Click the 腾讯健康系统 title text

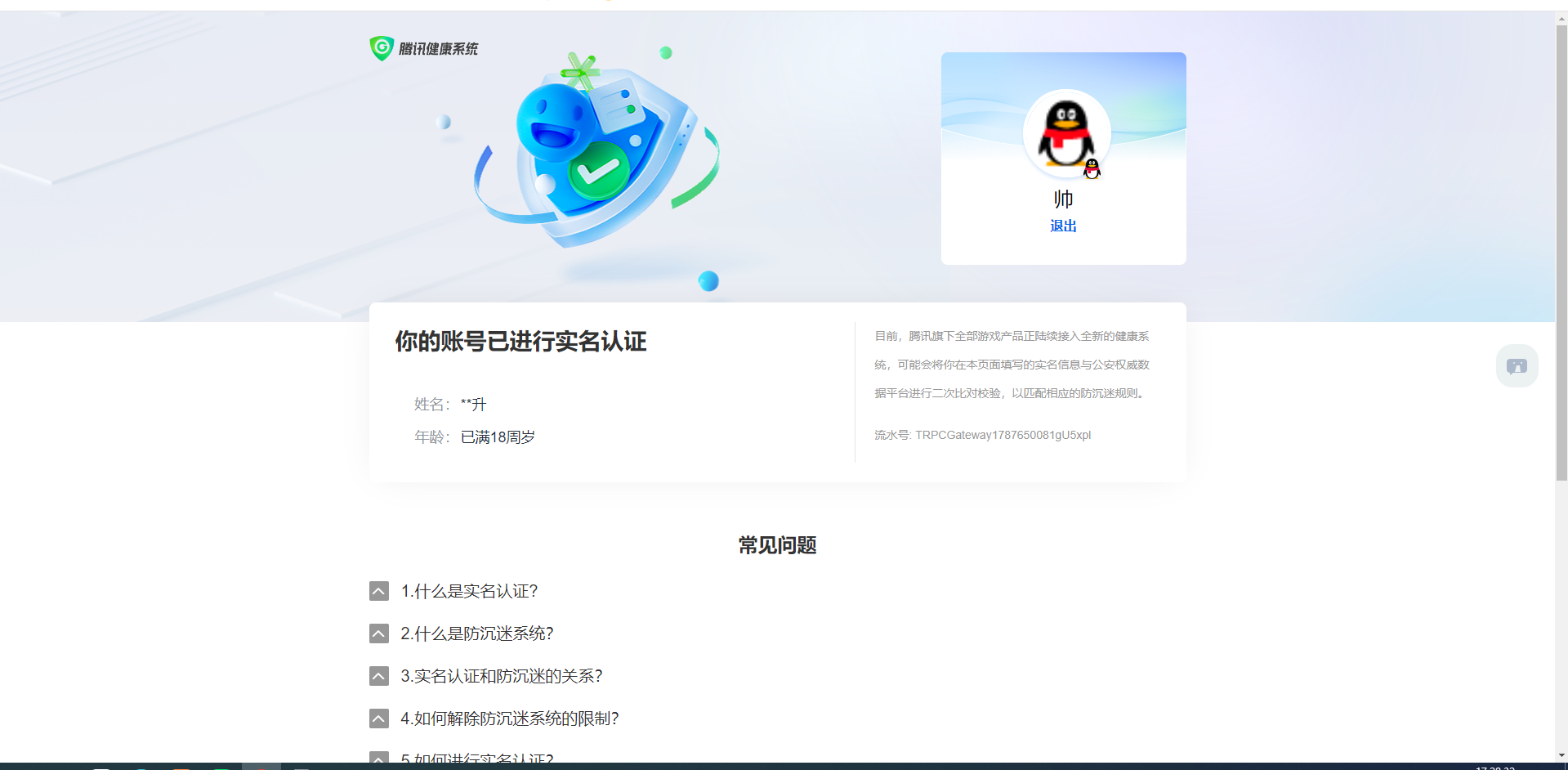439,49
